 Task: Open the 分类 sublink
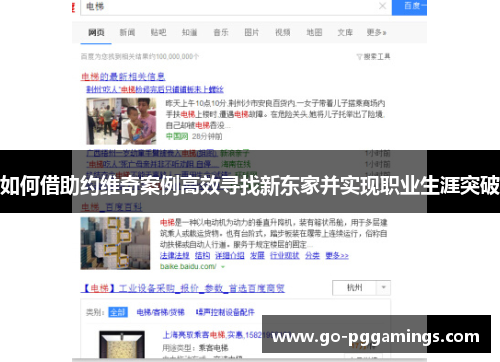click(x=312, y=256)
